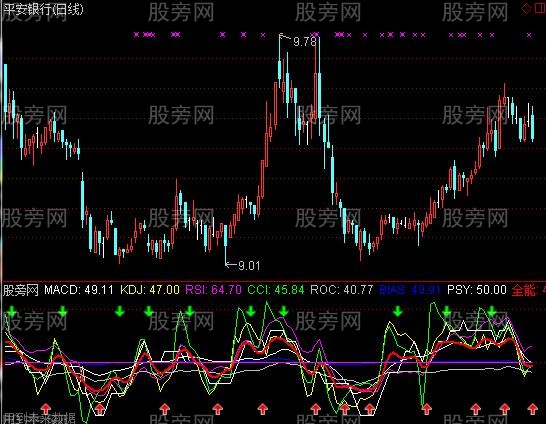Click the red split-window square icon

click(x=540, y=9)
